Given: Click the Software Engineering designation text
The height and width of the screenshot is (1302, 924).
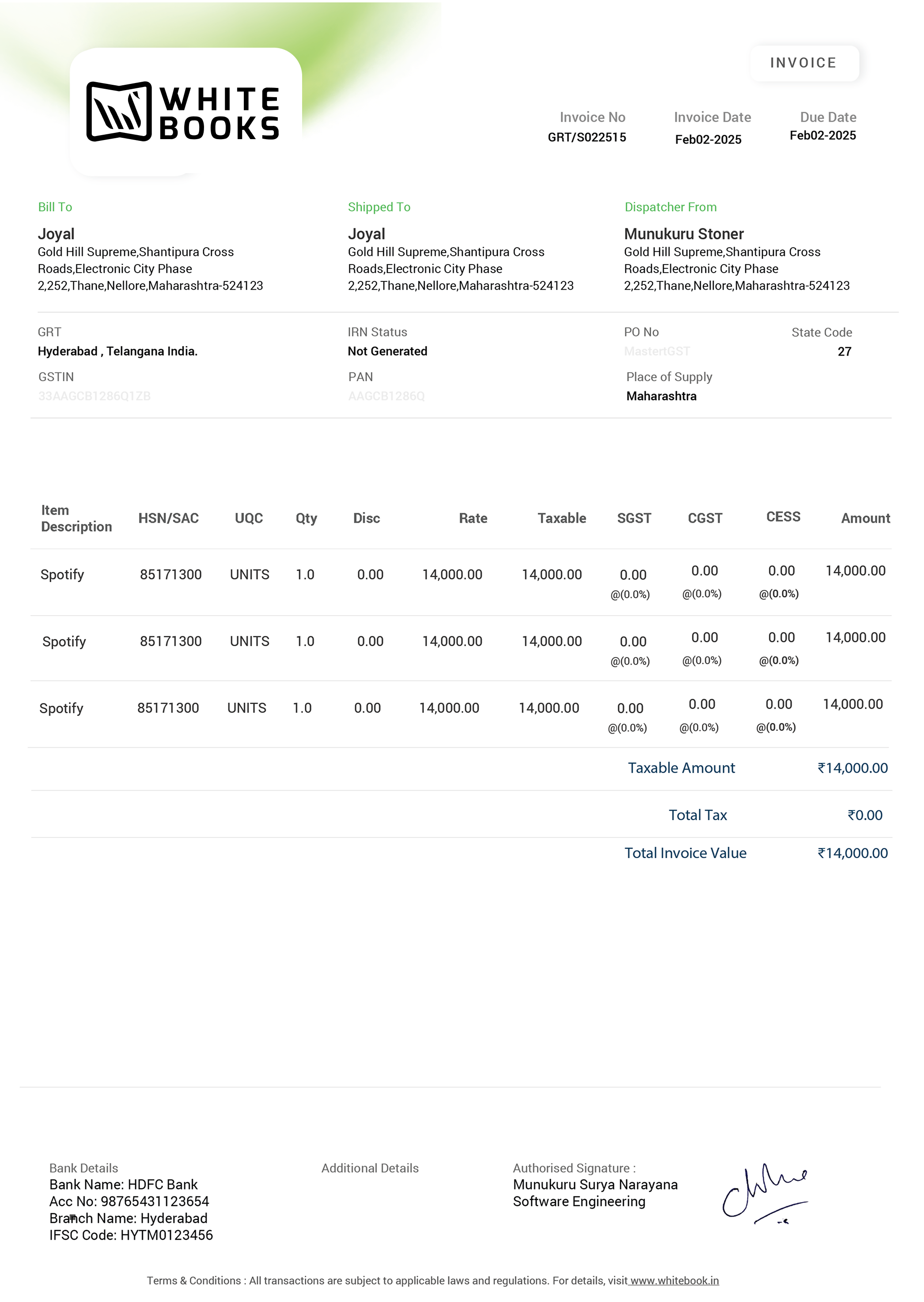Looking at the screenshot, I should (579, 1202).
